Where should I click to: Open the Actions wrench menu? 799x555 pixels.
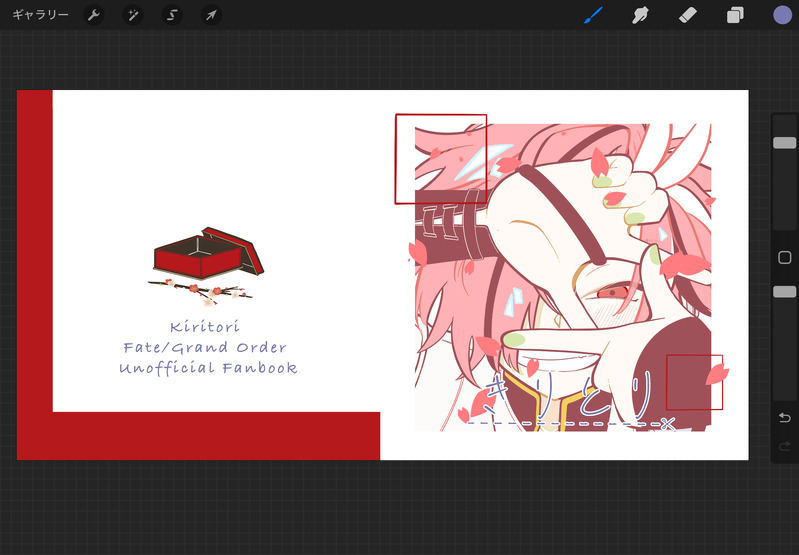pyautogui.click(x=94, y=15)
